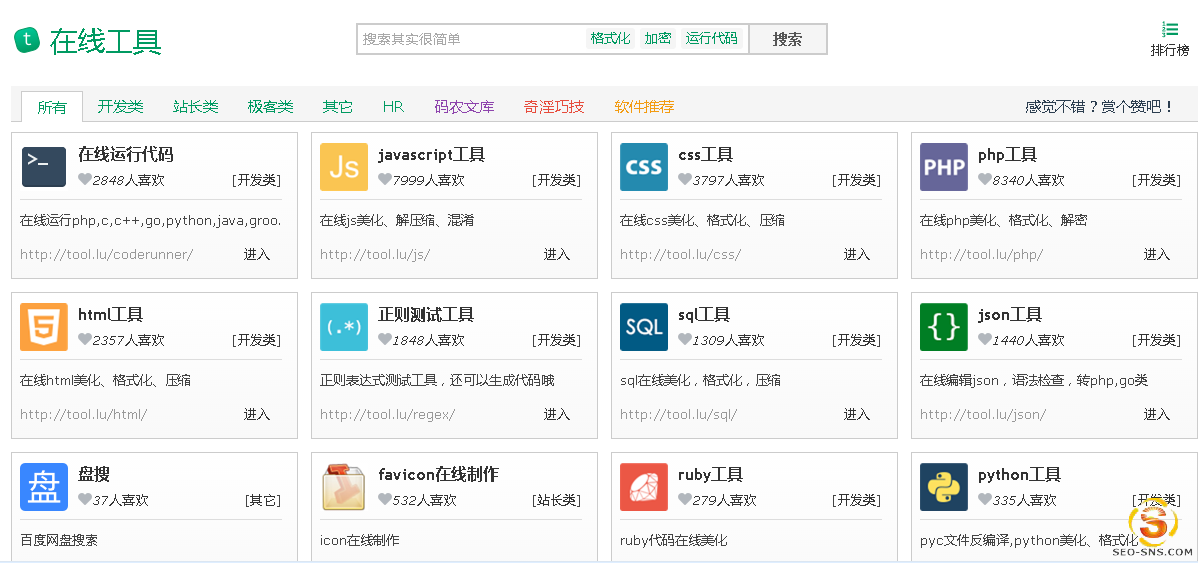This screenshot has width=1198, height=563.
Task: Click heart icon beside 1848人喜欢
Action: tap(385, 340)
